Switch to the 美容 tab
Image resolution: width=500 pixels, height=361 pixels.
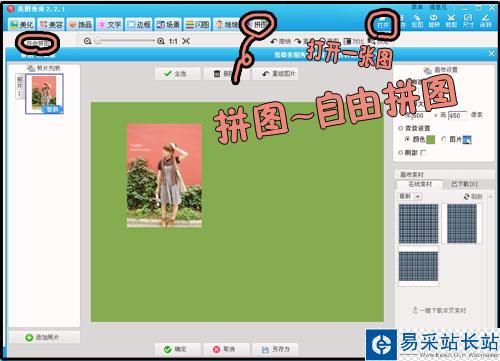pyautogui.click(x=51, y=24)
